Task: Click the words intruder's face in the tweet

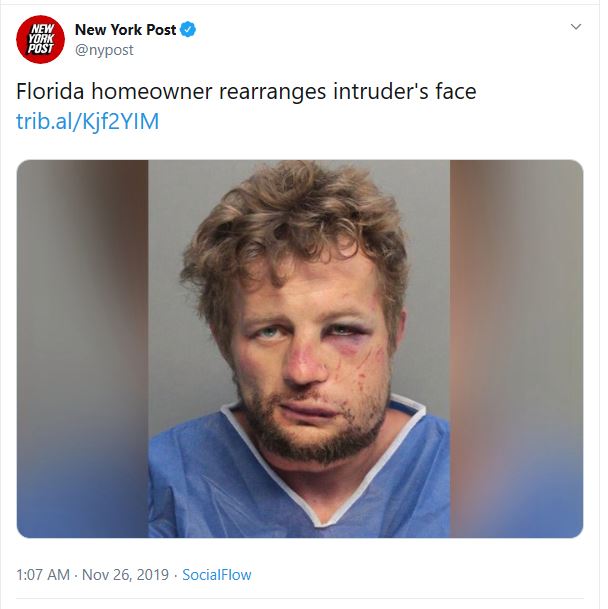Action: tap(405, 92)
